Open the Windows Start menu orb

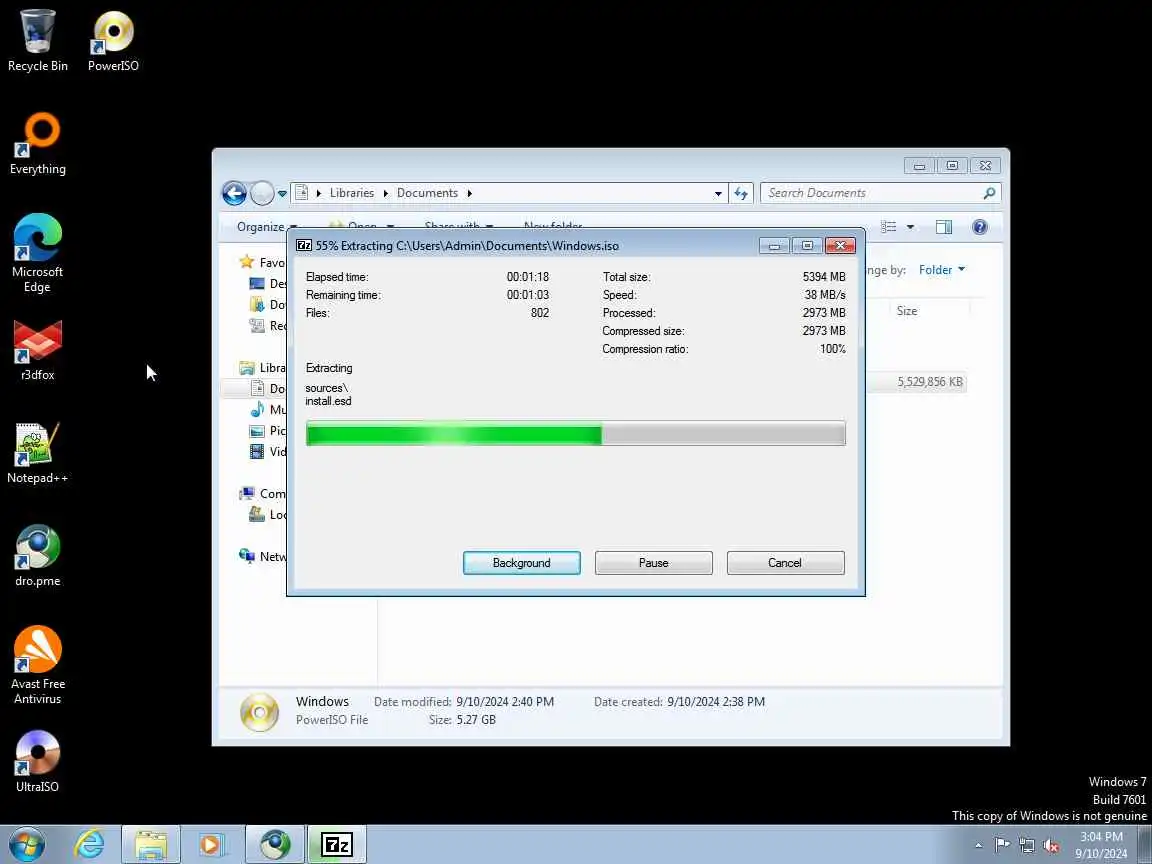point(26,845)
